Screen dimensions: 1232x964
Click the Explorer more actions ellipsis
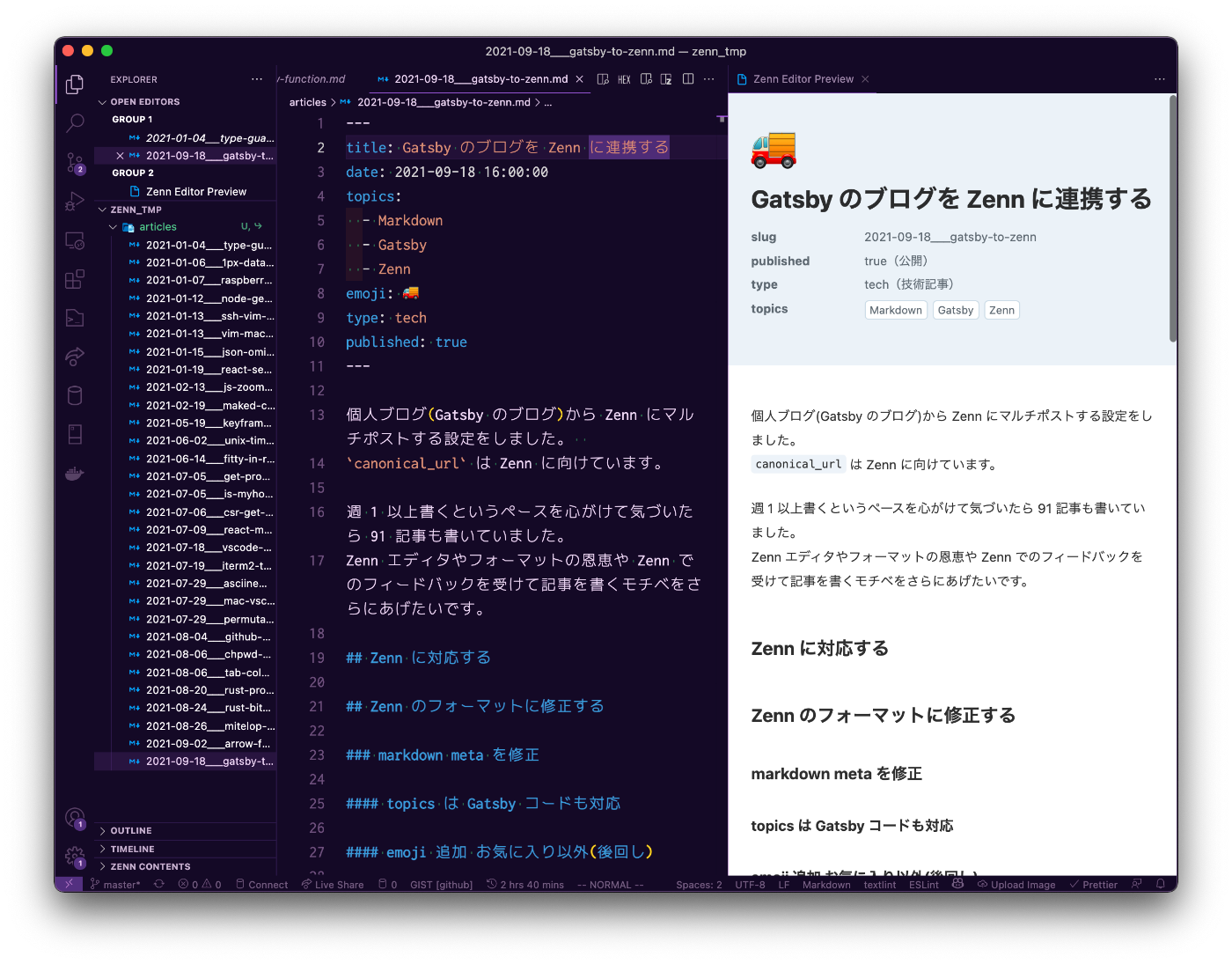pos(257,79)
